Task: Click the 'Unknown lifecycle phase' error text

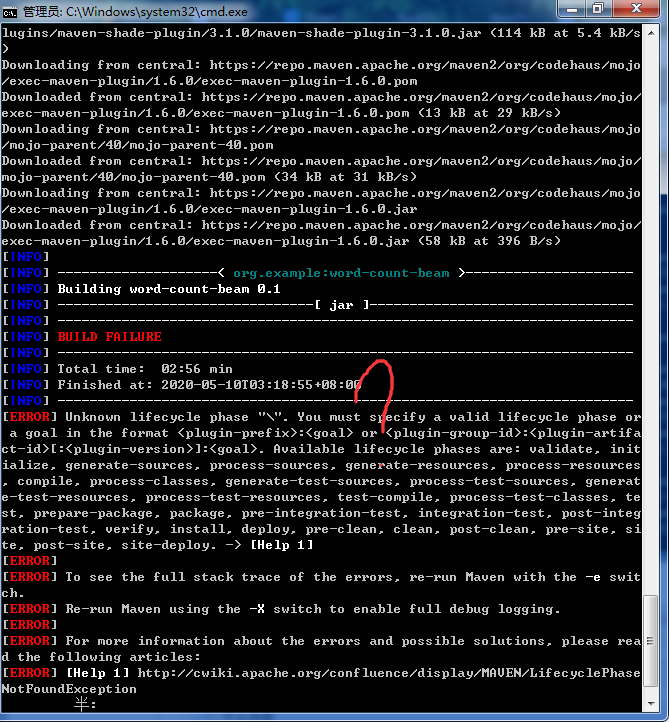Action: point(157,417)
